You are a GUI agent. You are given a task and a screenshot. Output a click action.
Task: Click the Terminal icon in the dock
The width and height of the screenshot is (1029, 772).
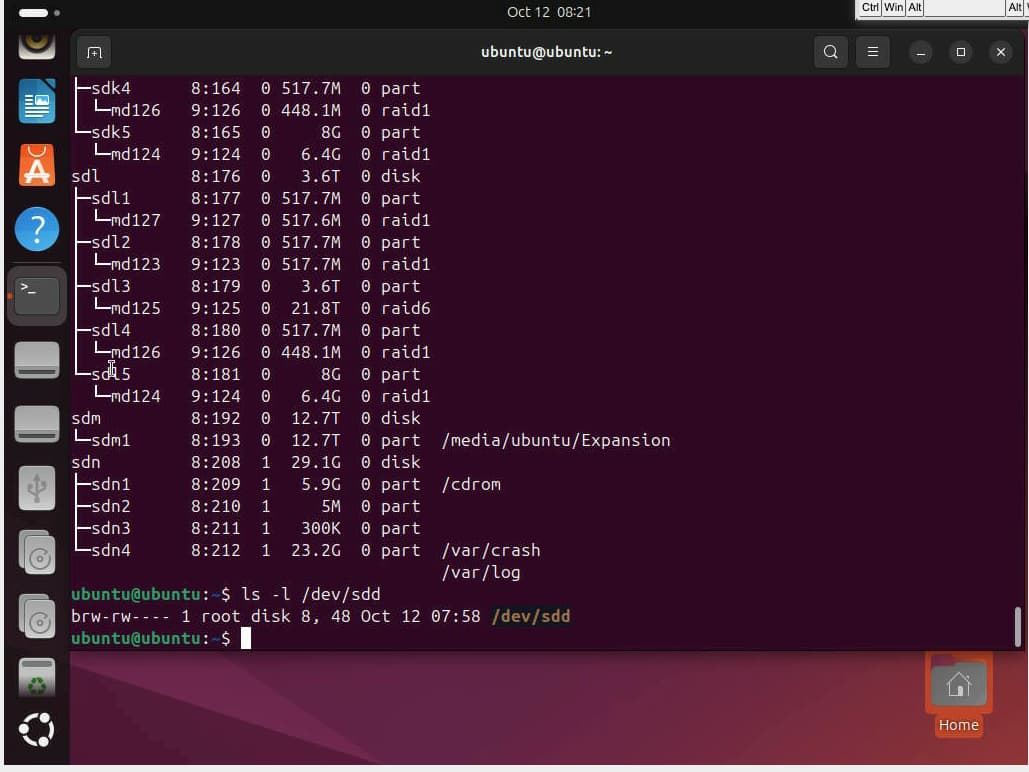(x=37, y=295)
